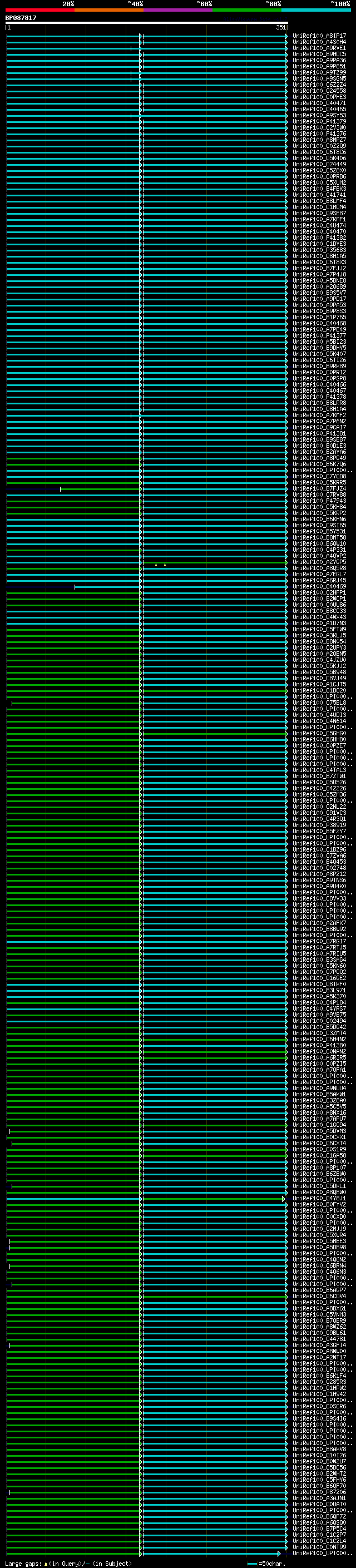Screen dimensions: 356x1568
Task: Open UniRef100_Q4Y8J1 hit
Action: coord(319,1198)
